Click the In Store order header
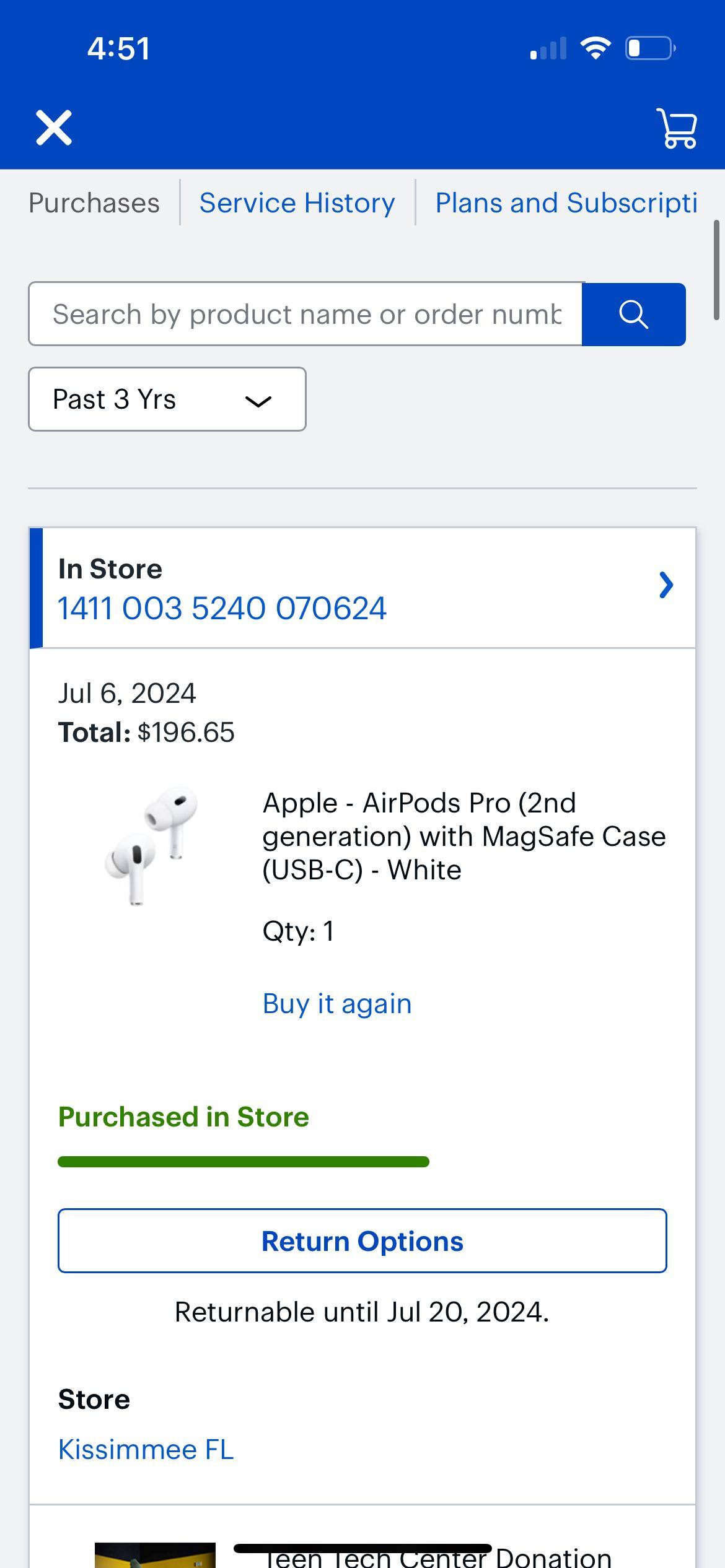 point(110,568)
